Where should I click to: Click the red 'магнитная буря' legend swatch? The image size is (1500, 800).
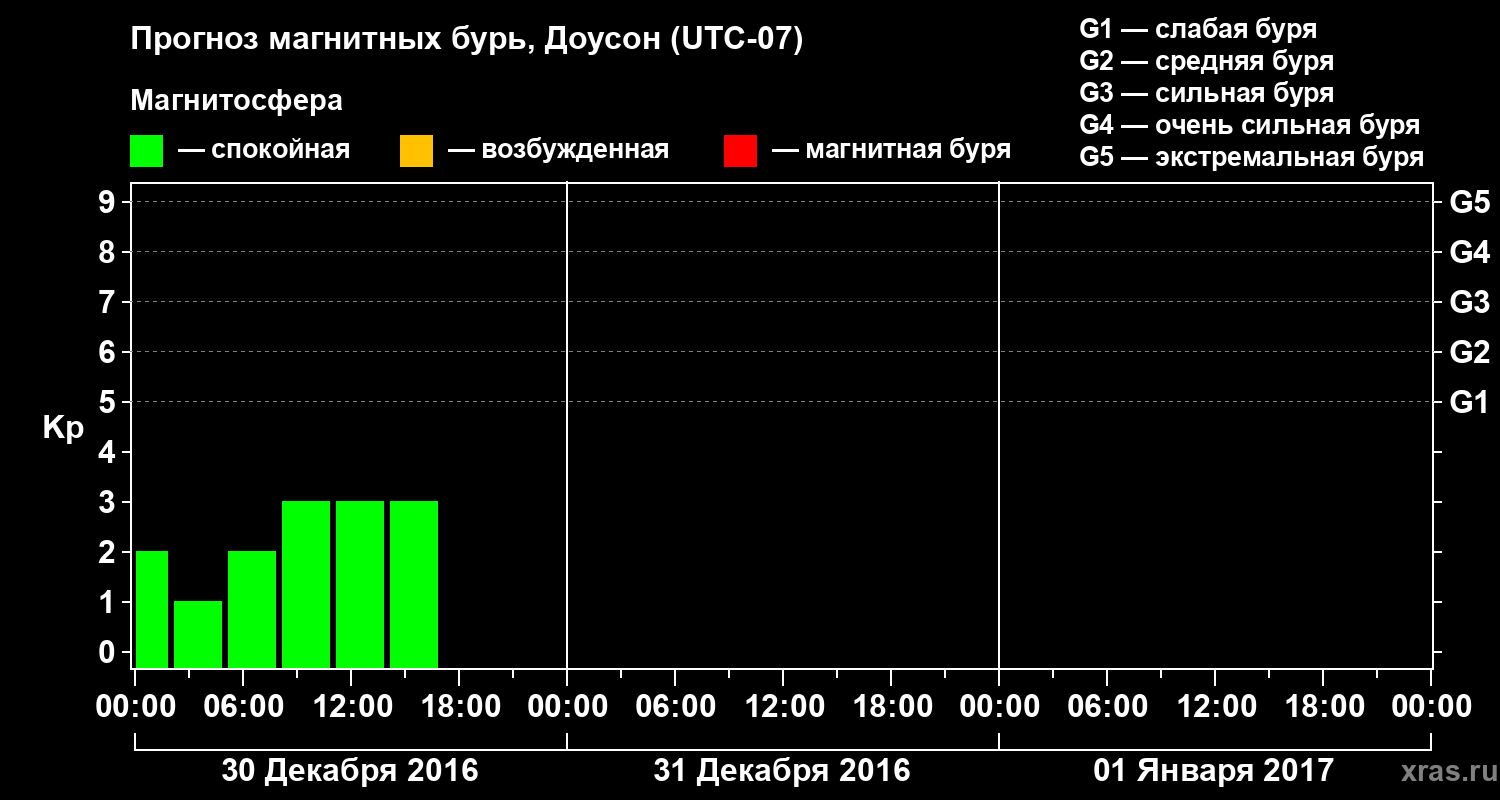[x=740, y=150]
